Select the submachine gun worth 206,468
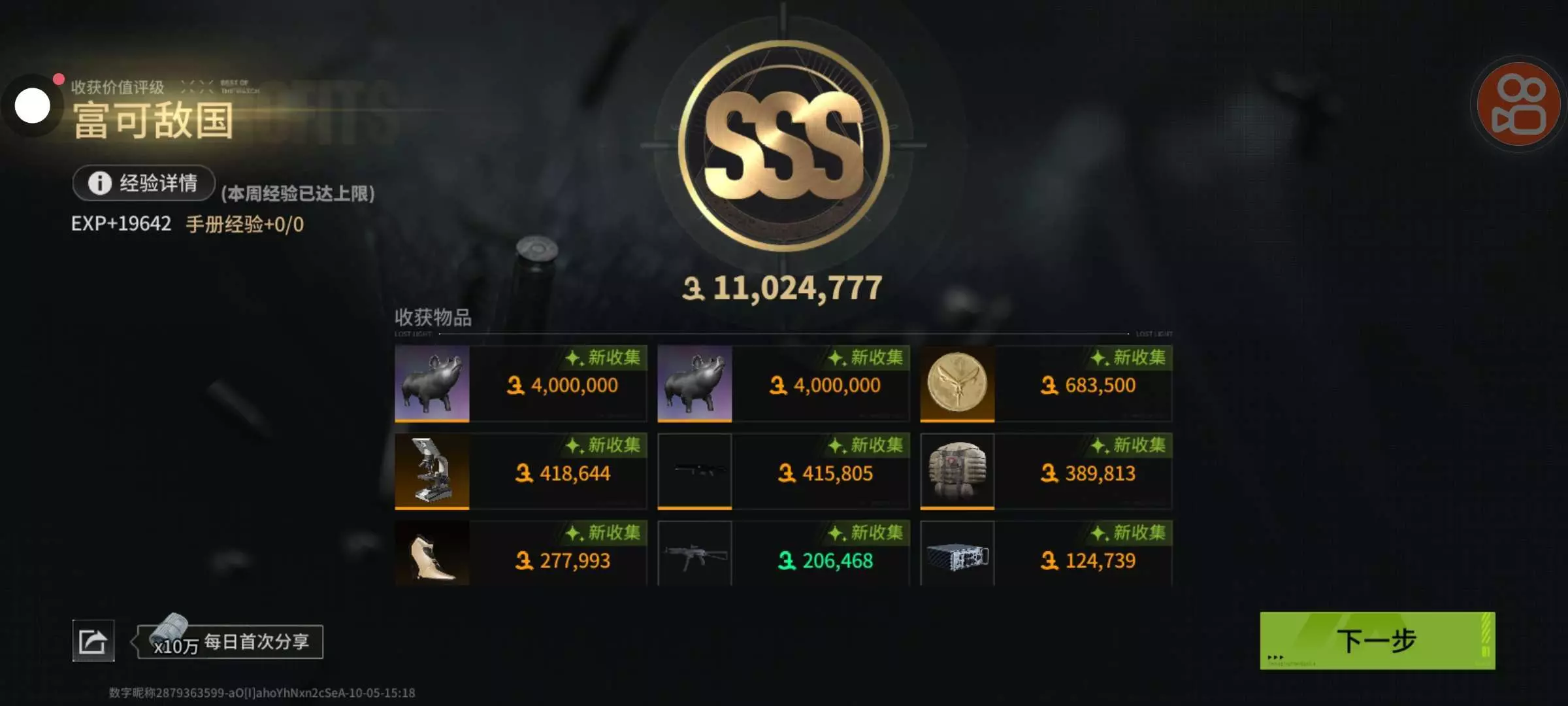The width and height of the screenshot is (1568, 706). pyautogui.click(x=694, y=553)
